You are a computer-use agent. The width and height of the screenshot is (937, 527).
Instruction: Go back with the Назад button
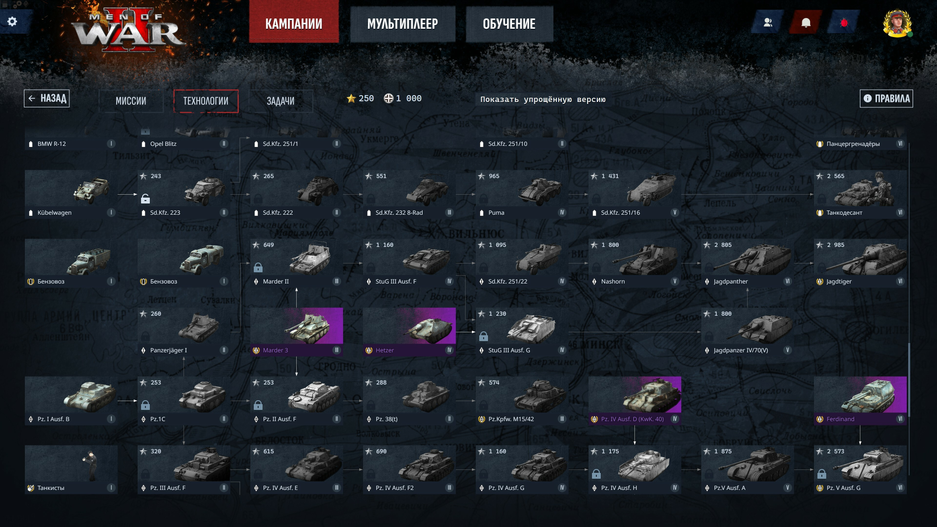tap(47, 98)
